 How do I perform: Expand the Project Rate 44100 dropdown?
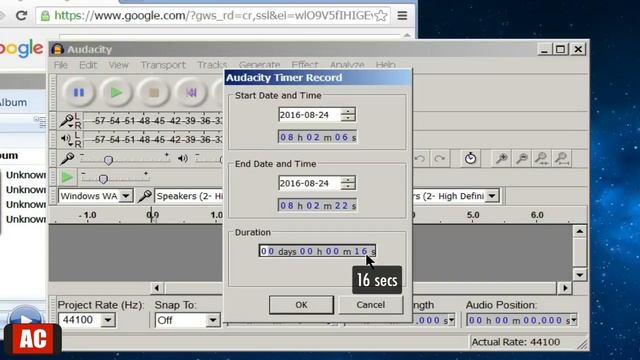coord(108,320)
